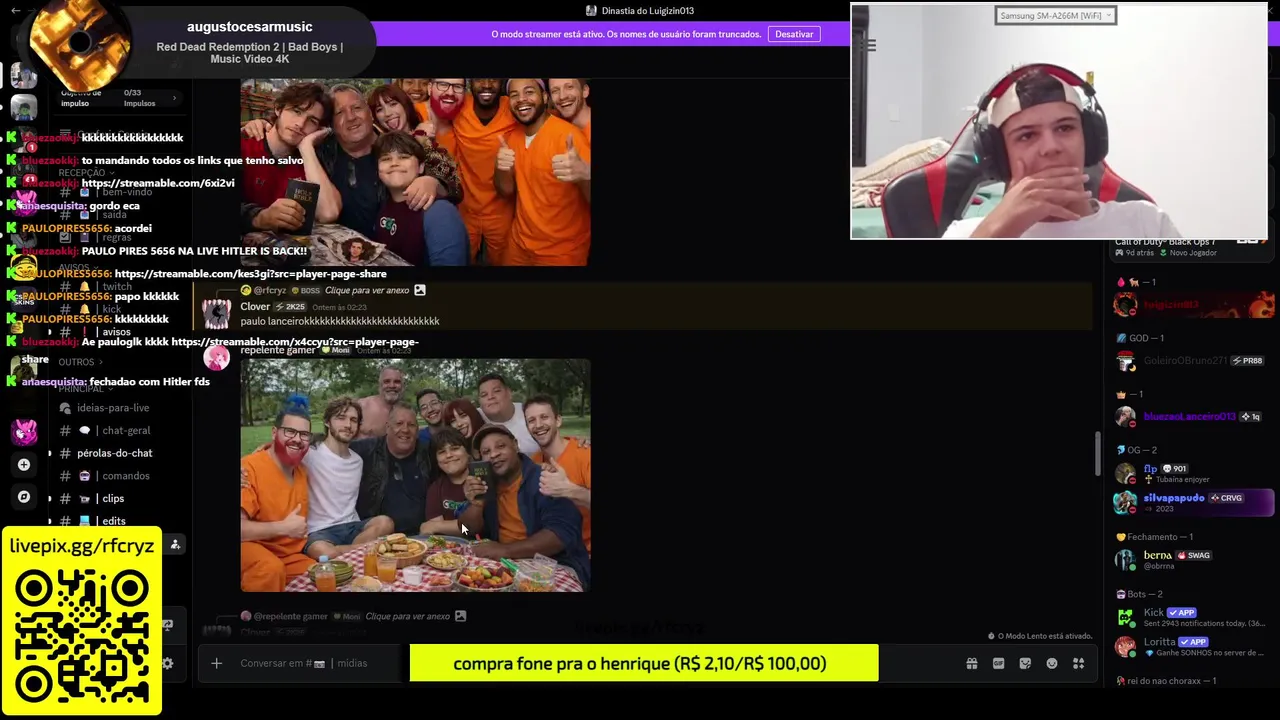This screenshot has width=1280, height=720.
Task: Open the upper orange-jumpsuit group photo
Action: (415, 172)
